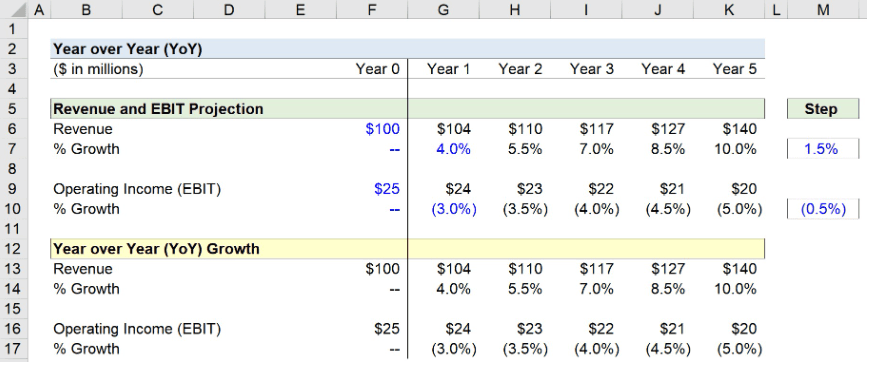Select column L header
883x382 pixels.
tap(776, 9)
